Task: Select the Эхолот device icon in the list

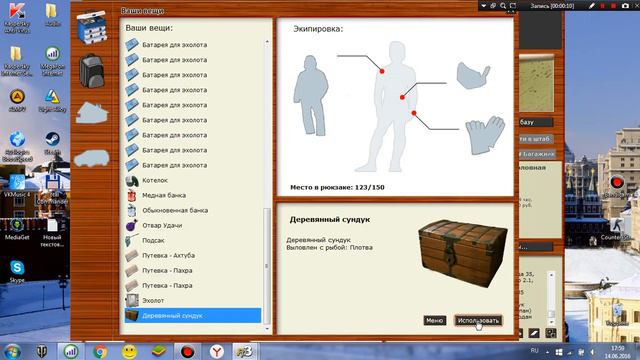Action: pos(132,300)
